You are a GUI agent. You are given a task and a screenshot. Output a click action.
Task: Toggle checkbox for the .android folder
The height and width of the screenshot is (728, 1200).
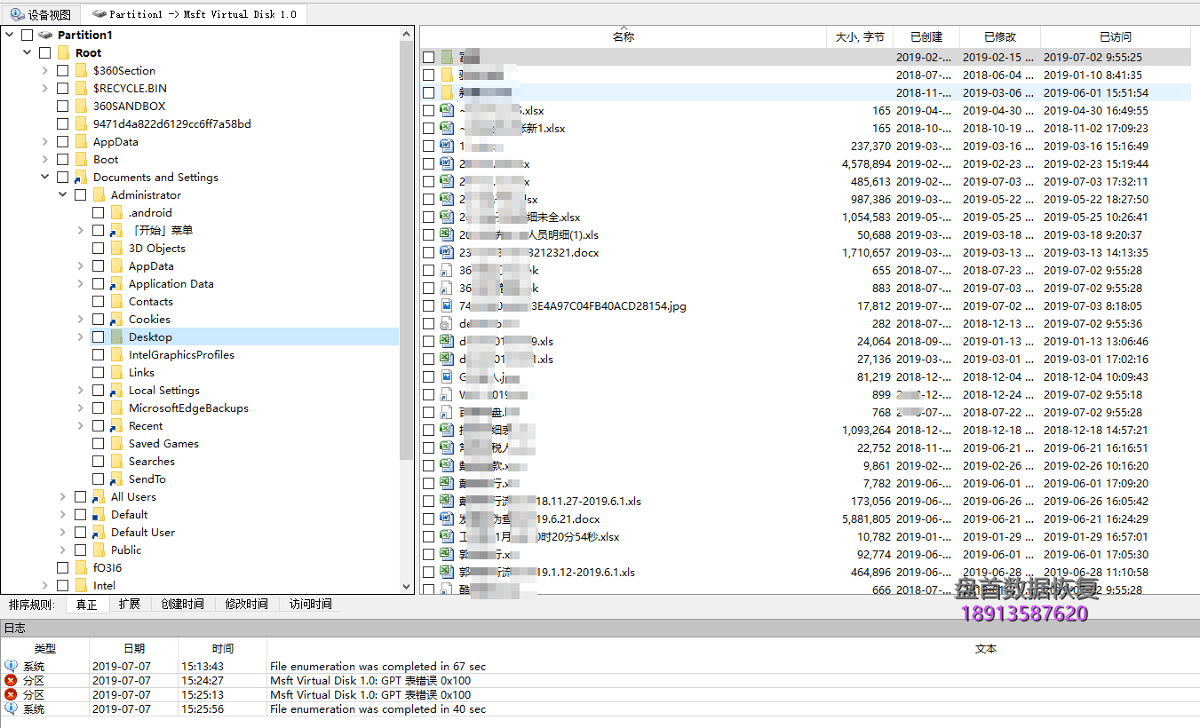98,213
